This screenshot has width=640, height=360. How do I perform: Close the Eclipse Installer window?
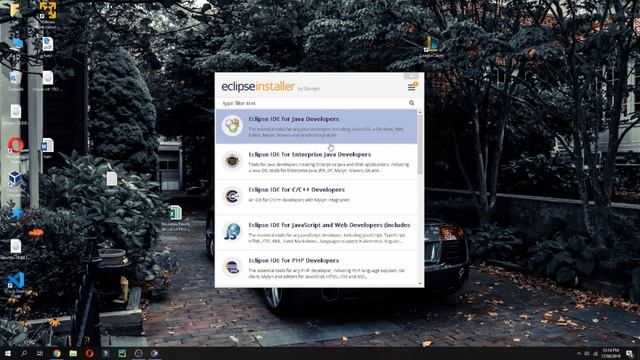click(x=411, y=76)
